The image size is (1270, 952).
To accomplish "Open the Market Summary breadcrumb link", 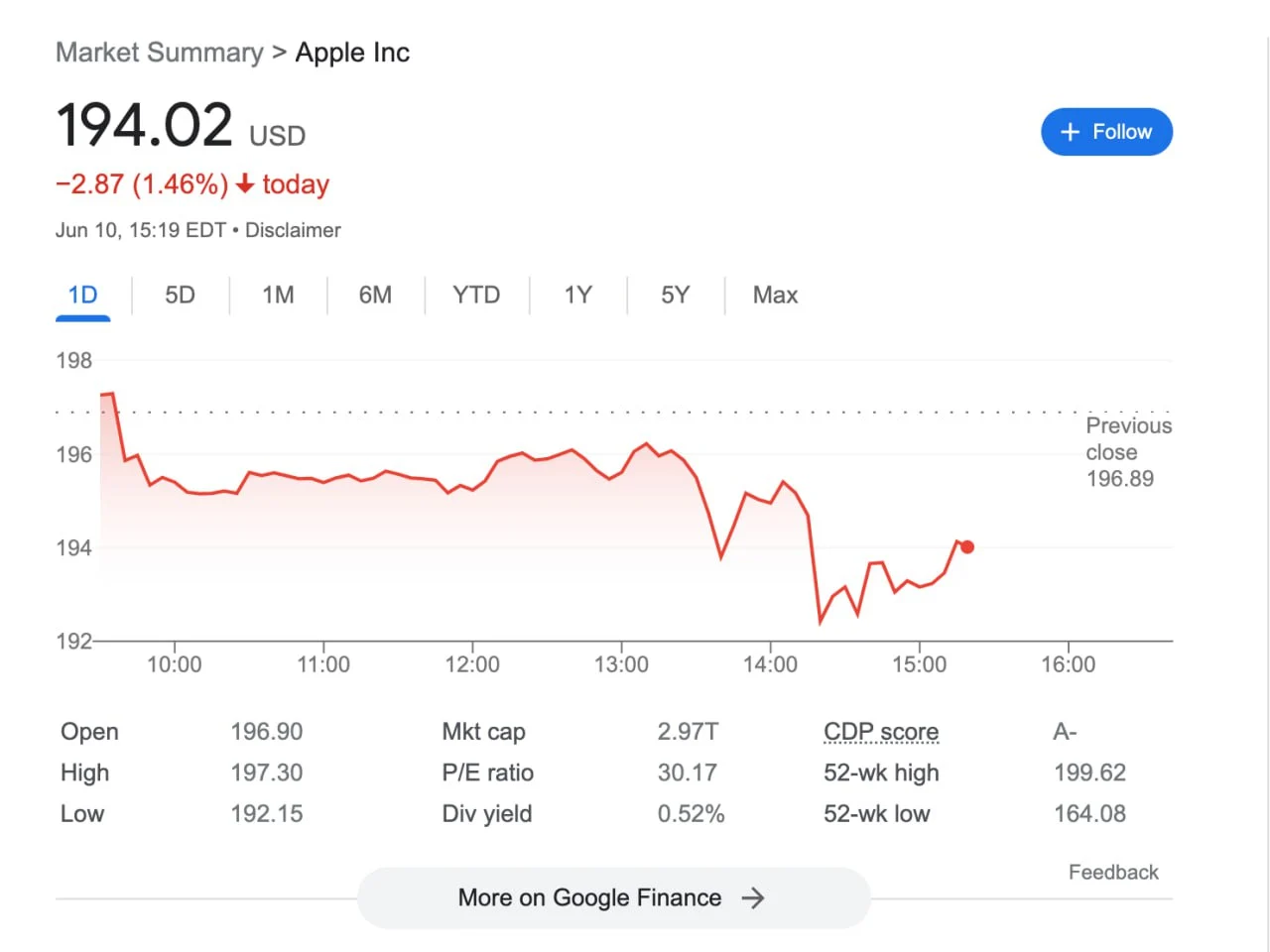I will [x=160, y=53].
